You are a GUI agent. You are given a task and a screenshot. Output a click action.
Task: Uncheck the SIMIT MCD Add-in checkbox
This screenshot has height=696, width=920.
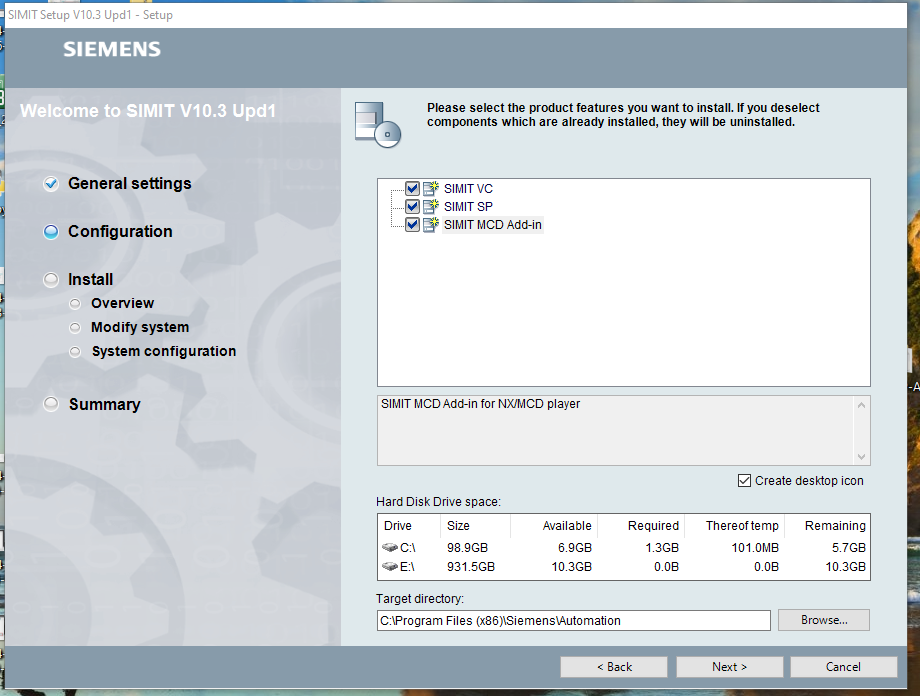coord(412,225)
